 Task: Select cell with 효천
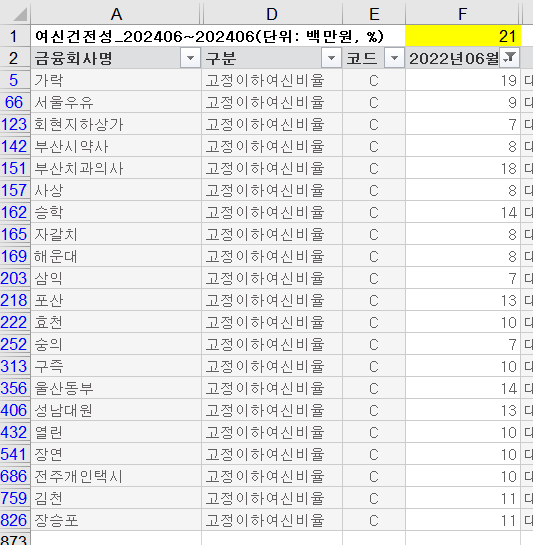click(116, 322)
